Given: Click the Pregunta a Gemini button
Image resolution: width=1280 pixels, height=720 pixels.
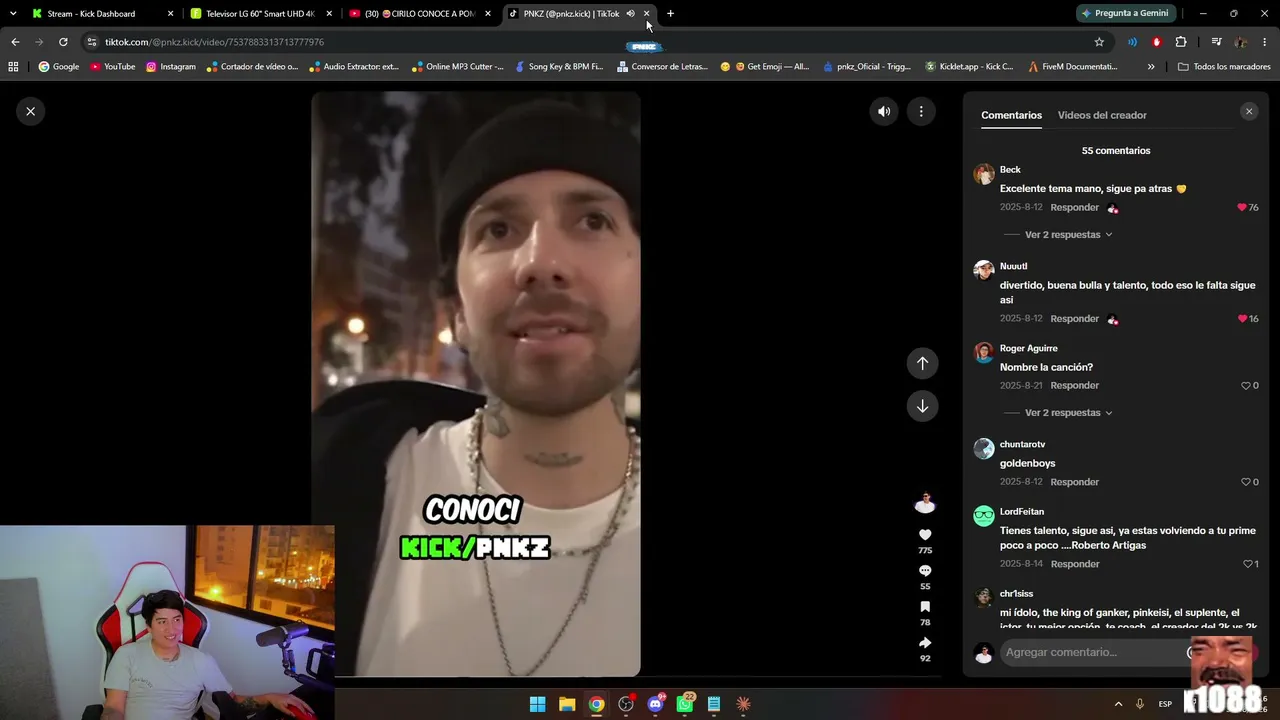Looking at the screenshot, I should (x=1124, y=14).
